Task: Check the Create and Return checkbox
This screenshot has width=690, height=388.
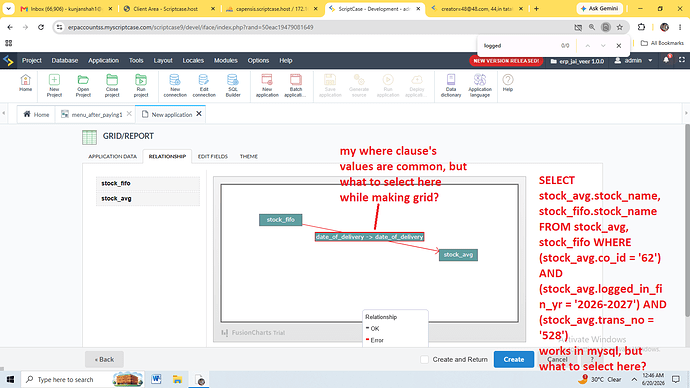Action: click(x=424, y=359)
